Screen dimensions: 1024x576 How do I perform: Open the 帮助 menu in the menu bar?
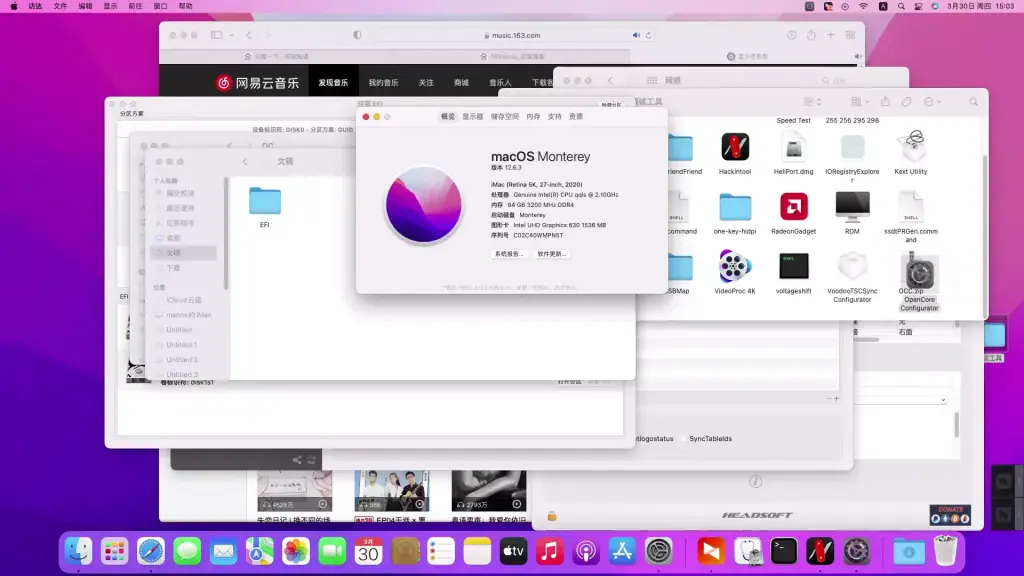186,6
